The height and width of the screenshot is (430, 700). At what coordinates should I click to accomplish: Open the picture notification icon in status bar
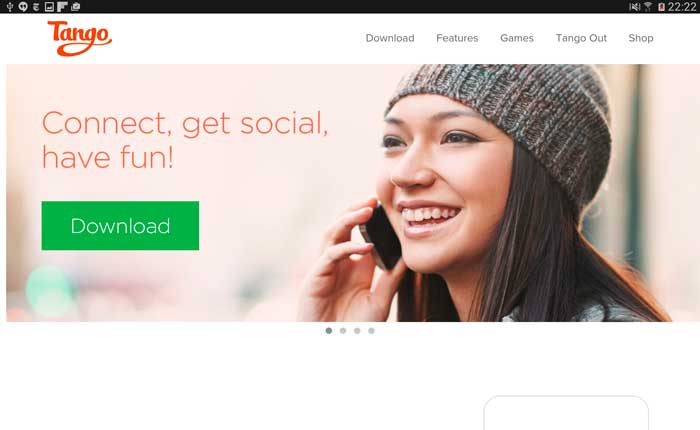[49, 7]
